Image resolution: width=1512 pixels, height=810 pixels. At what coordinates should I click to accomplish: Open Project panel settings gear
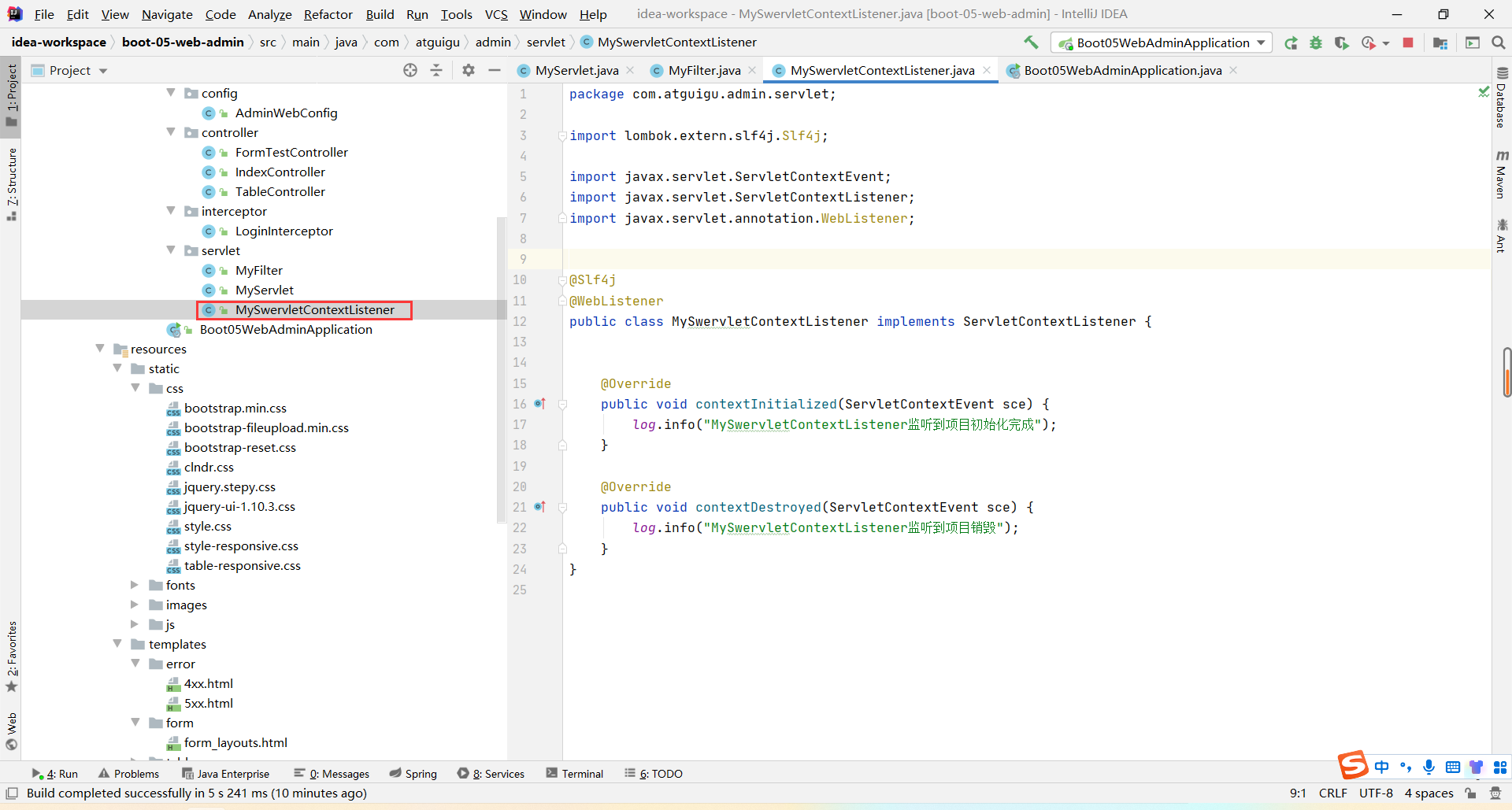point(469,70)
